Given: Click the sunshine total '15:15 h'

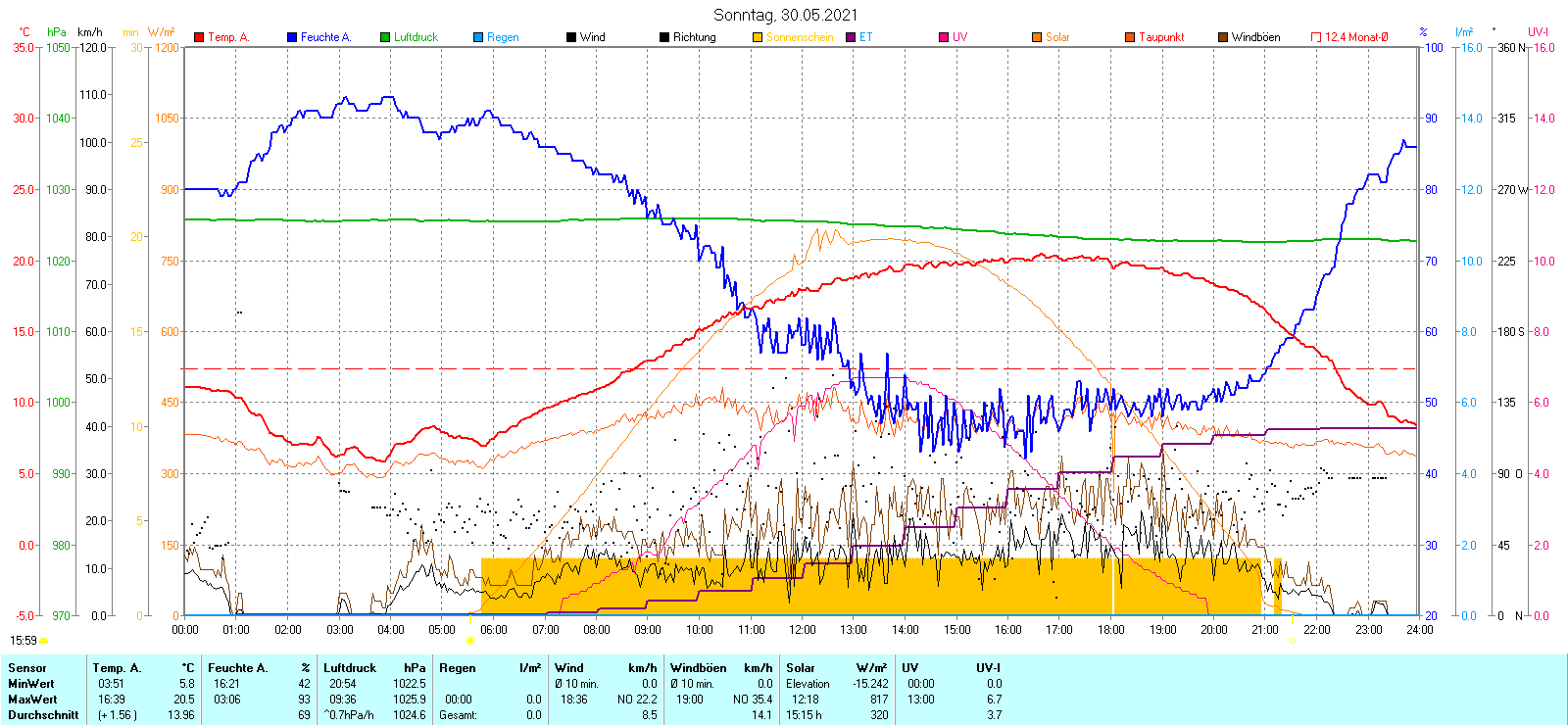Looking at the screenshot, I should click(805, 715).
